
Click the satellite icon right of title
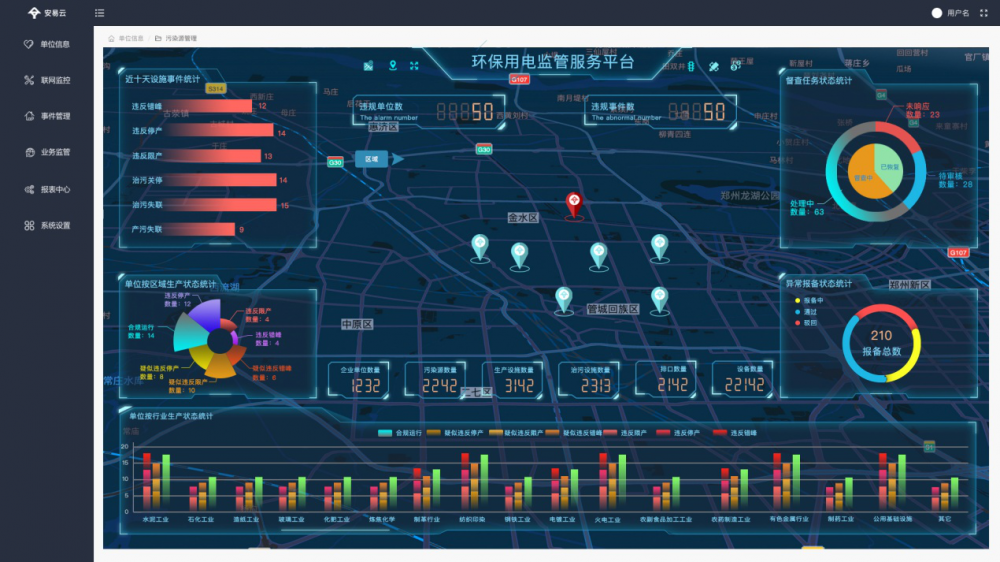pos(713,66)
